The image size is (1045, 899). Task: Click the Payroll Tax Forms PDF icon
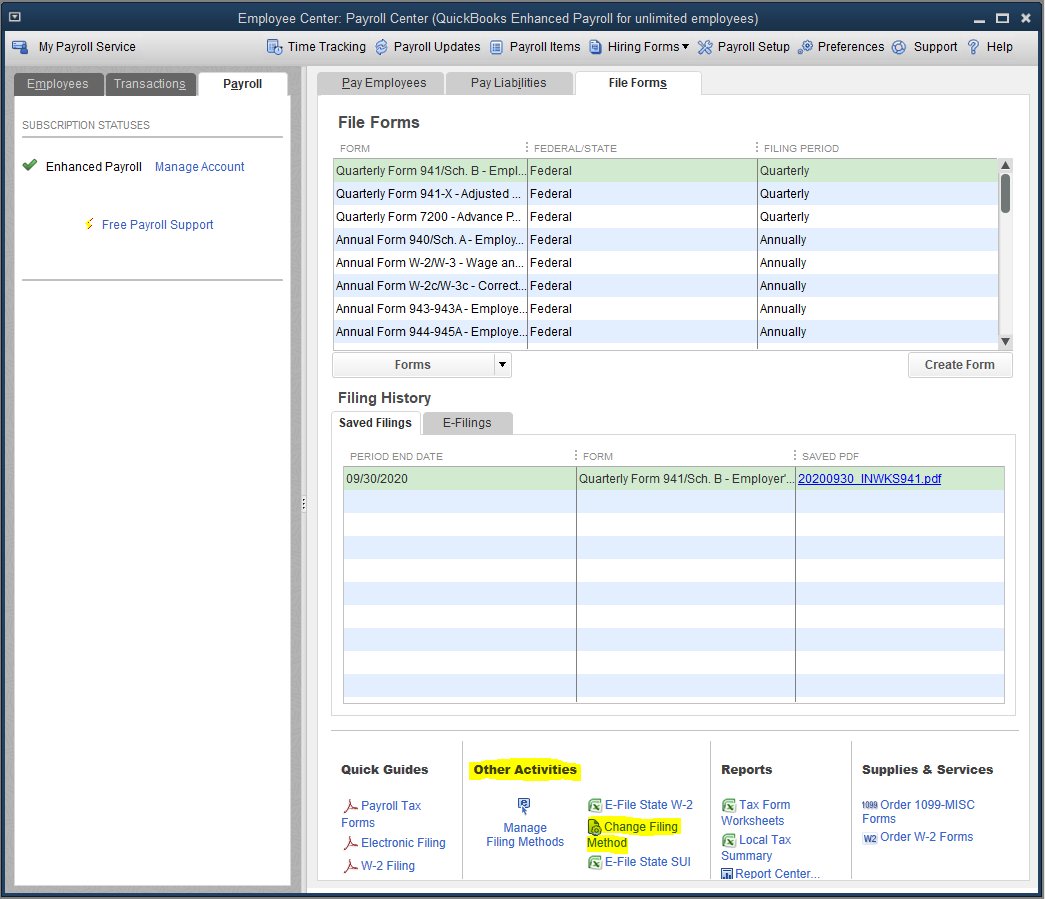tap(351, 806)
